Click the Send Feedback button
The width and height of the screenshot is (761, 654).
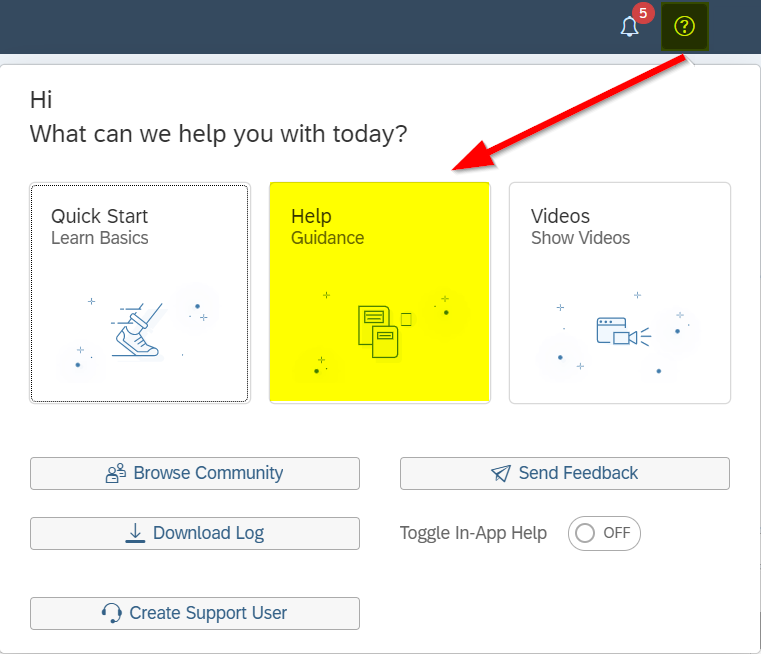[x=564, y=473]
